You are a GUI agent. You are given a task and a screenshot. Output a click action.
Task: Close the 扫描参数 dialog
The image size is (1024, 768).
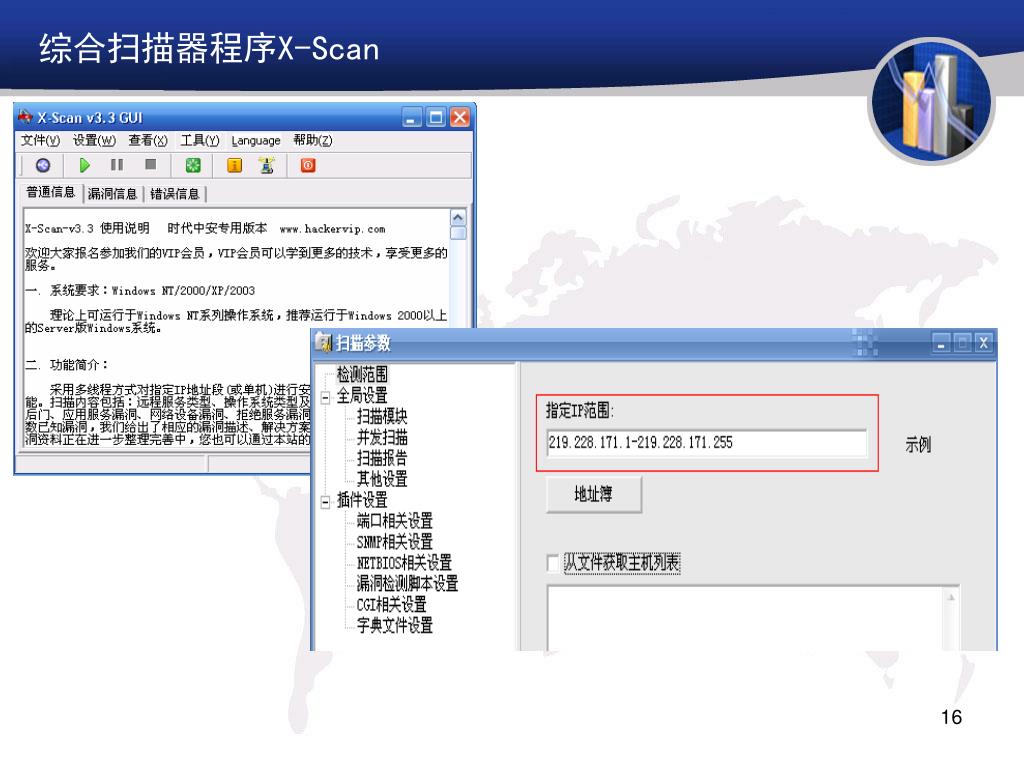coord(984,343)
